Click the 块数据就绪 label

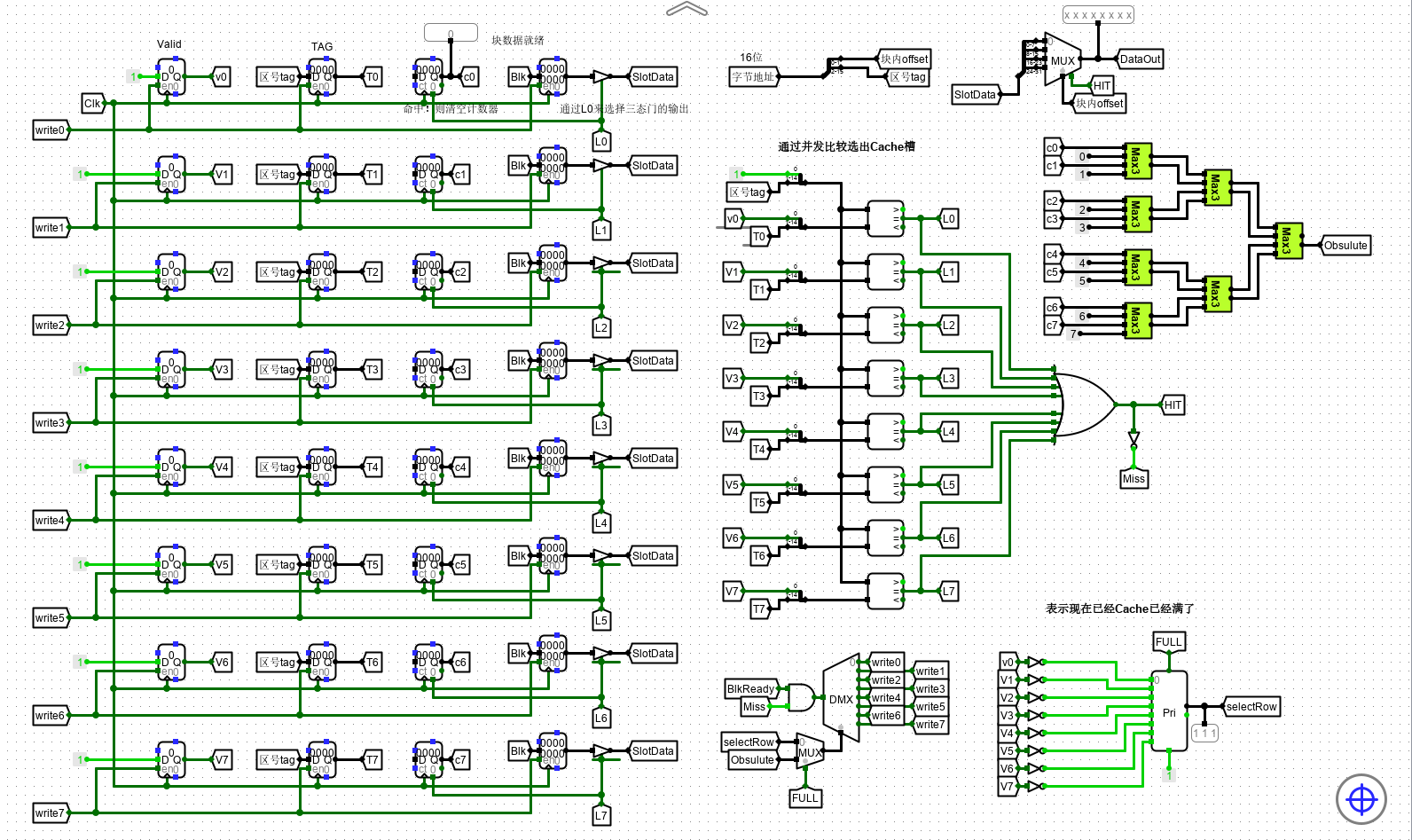(518, 40)
